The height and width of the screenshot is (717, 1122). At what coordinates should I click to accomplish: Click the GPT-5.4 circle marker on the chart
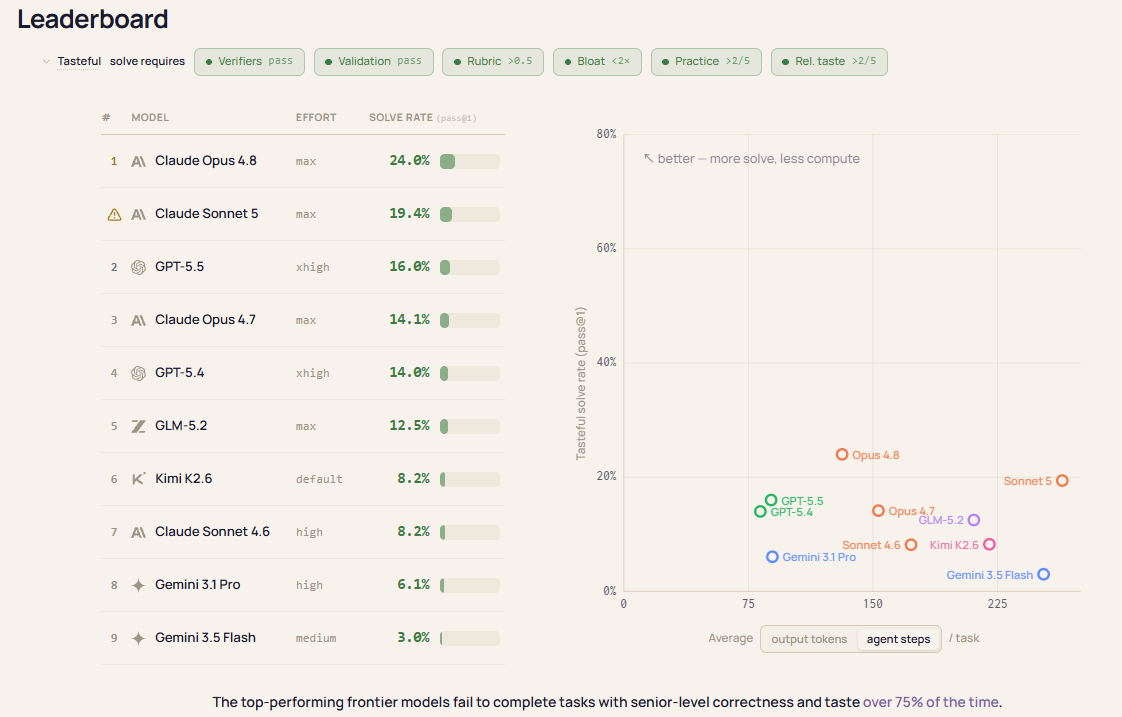pos(761,512)
